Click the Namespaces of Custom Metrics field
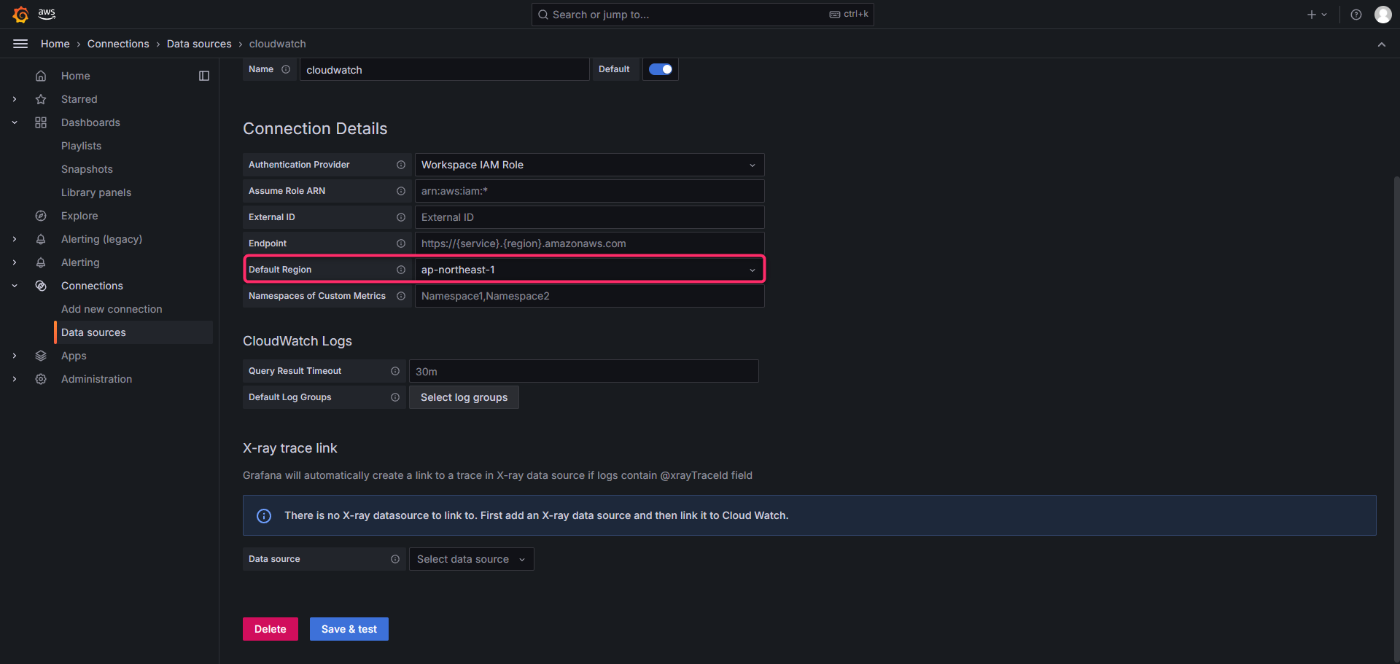Screen dimensions: 1400x664 [x=589, y=296]
